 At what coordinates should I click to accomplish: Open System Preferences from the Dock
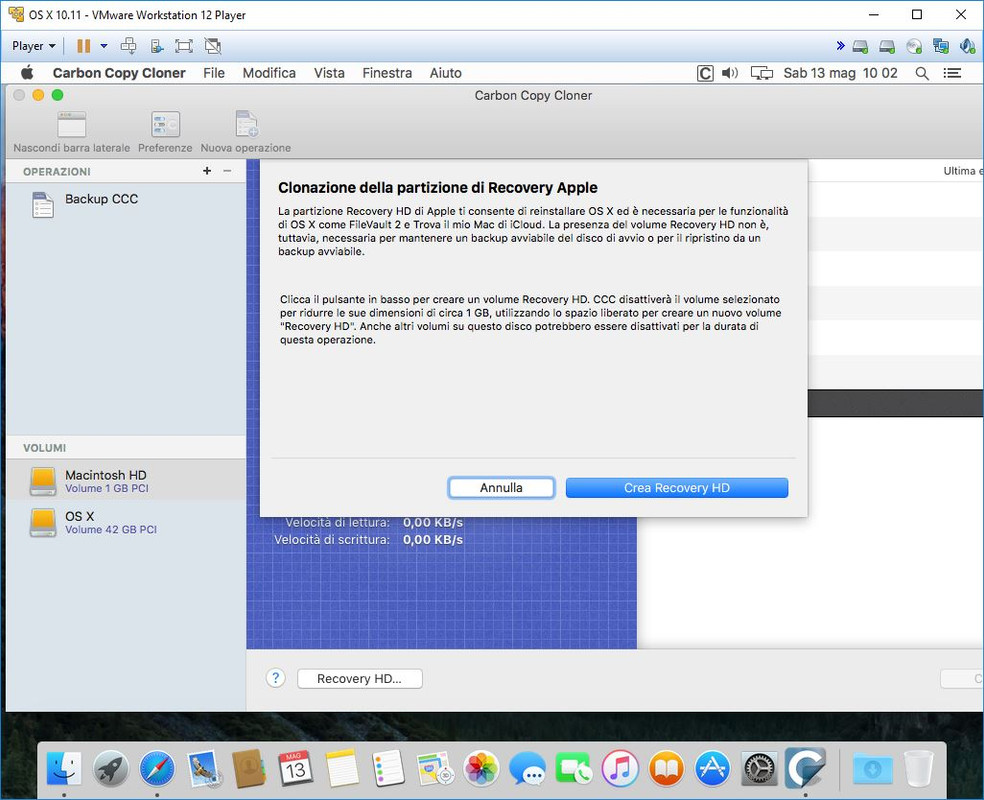pyautogui.click(x=759, y=768)
